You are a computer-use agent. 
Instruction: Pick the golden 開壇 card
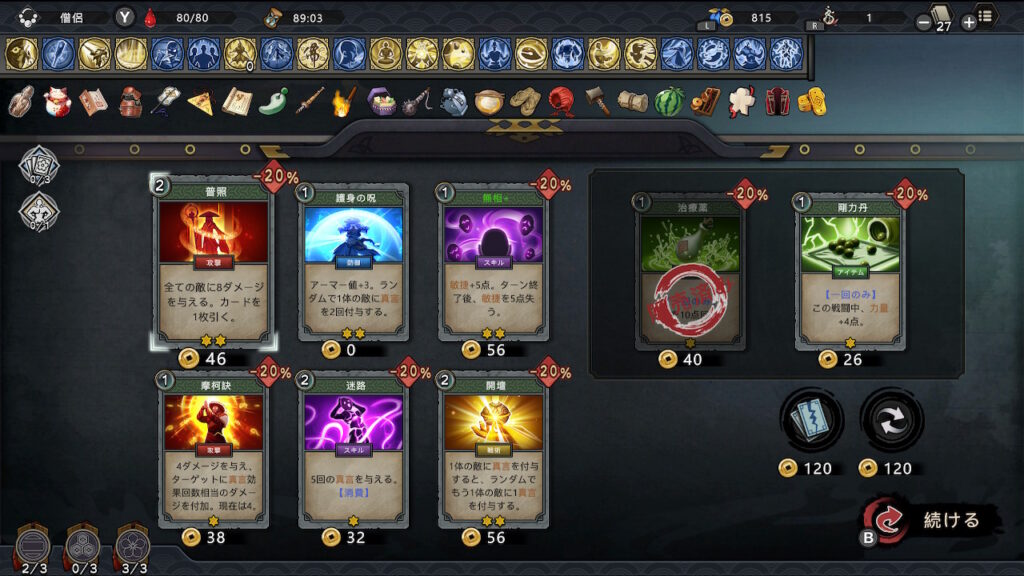tap(494, 451)
